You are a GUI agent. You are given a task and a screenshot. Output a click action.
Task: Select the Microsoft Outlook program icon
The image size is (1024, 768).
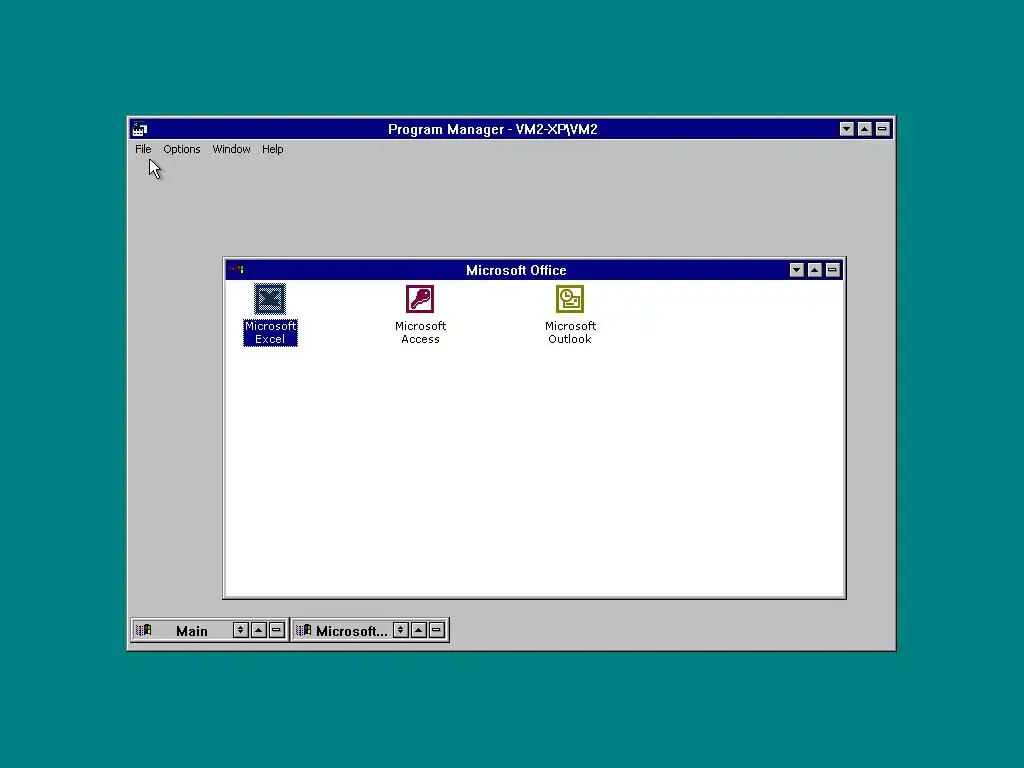(x=569, y=299)
